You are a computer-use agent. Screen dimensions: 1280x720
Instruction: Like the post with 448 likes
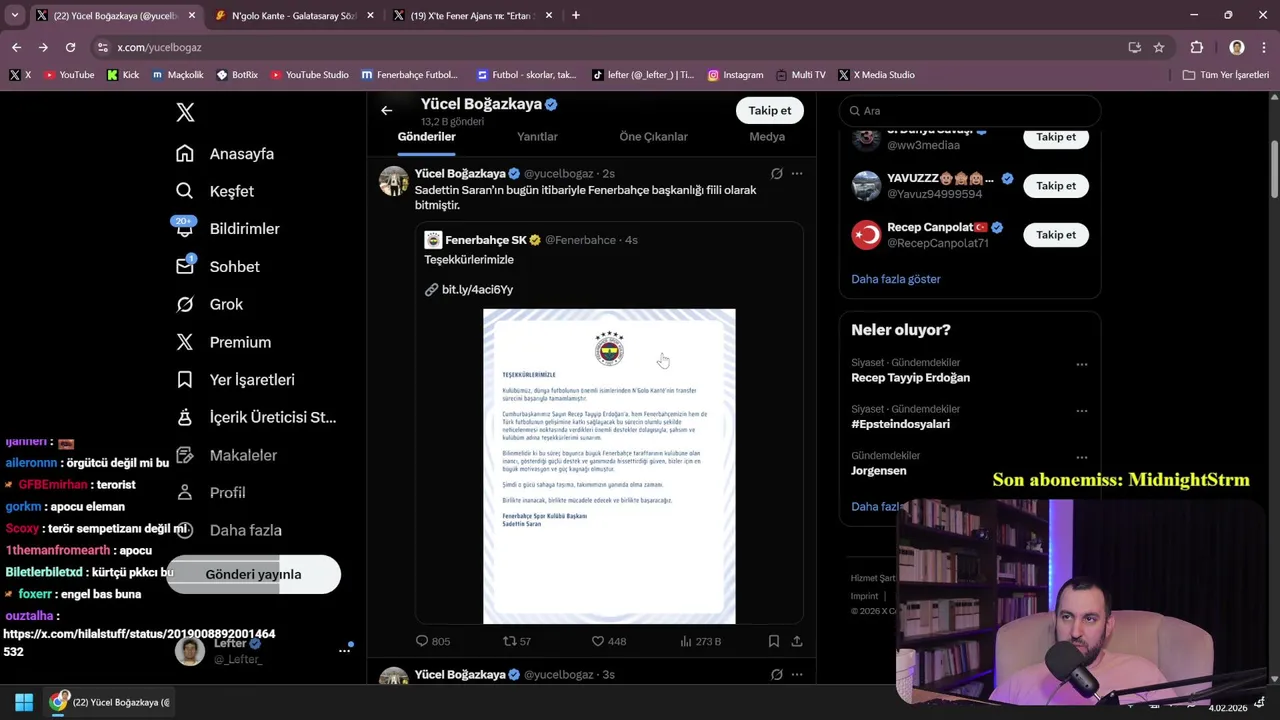tap(608, 641)
